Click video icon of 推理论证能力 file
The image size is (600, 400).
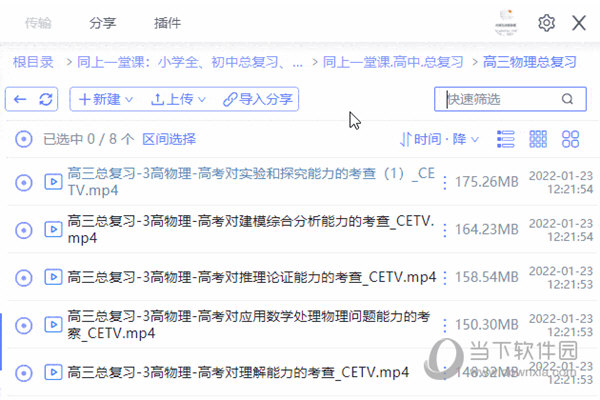53,277
